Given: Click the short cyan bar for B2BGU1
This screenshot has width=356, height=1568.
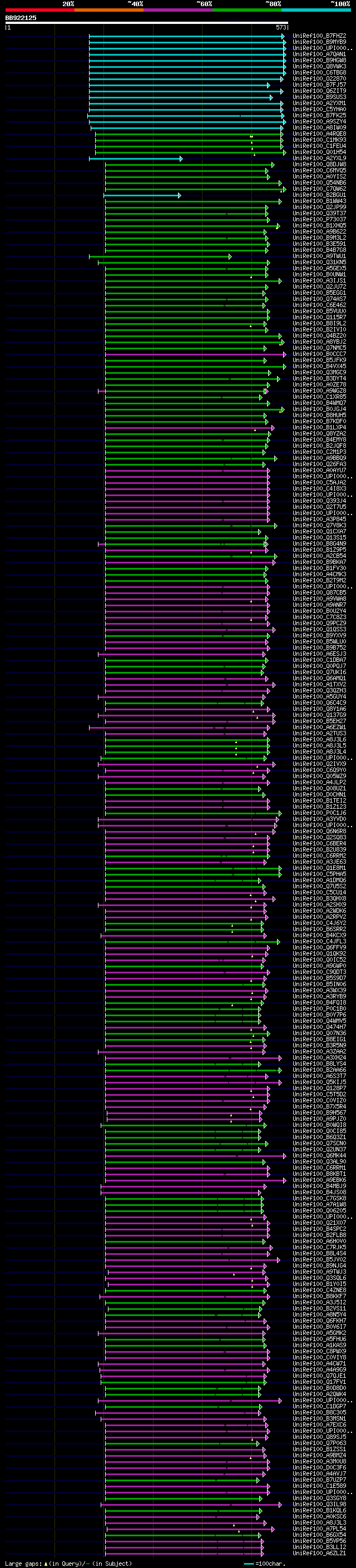Looking at the screenshot, I should [x=142, y=195].
